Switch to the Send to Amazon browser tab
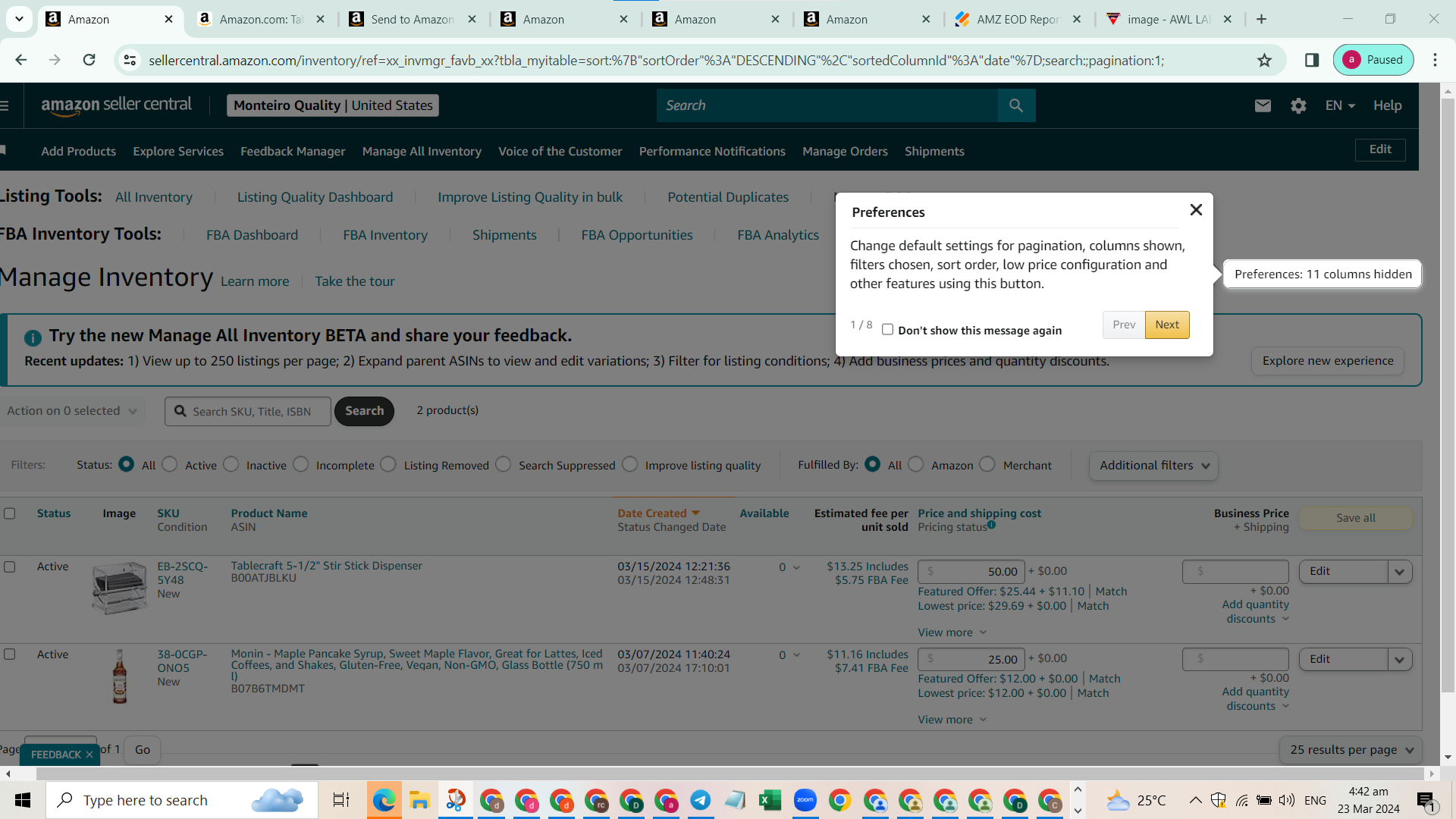The width and height of the screenshot is (1456, 819). [x=412, y=19]
